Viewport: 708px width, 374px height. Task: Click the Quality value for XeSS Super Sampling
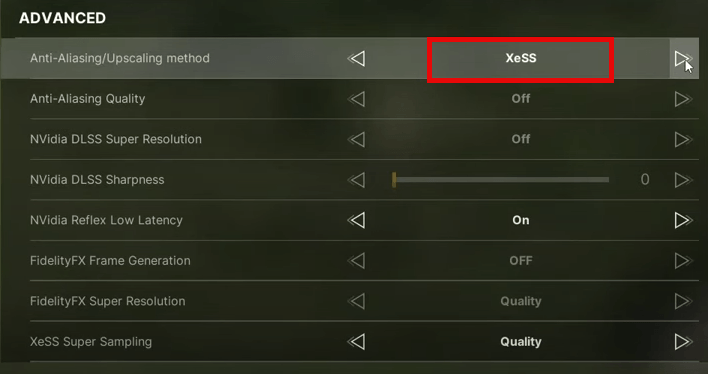(521, 342)
